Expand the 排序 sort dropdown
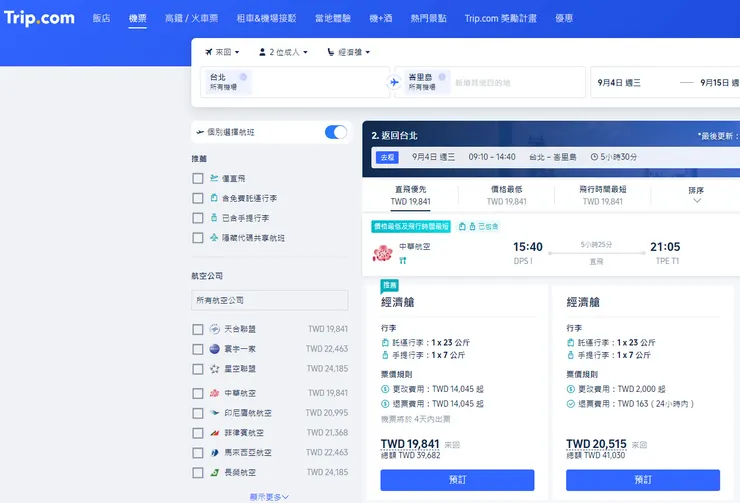 pos(696,195)
